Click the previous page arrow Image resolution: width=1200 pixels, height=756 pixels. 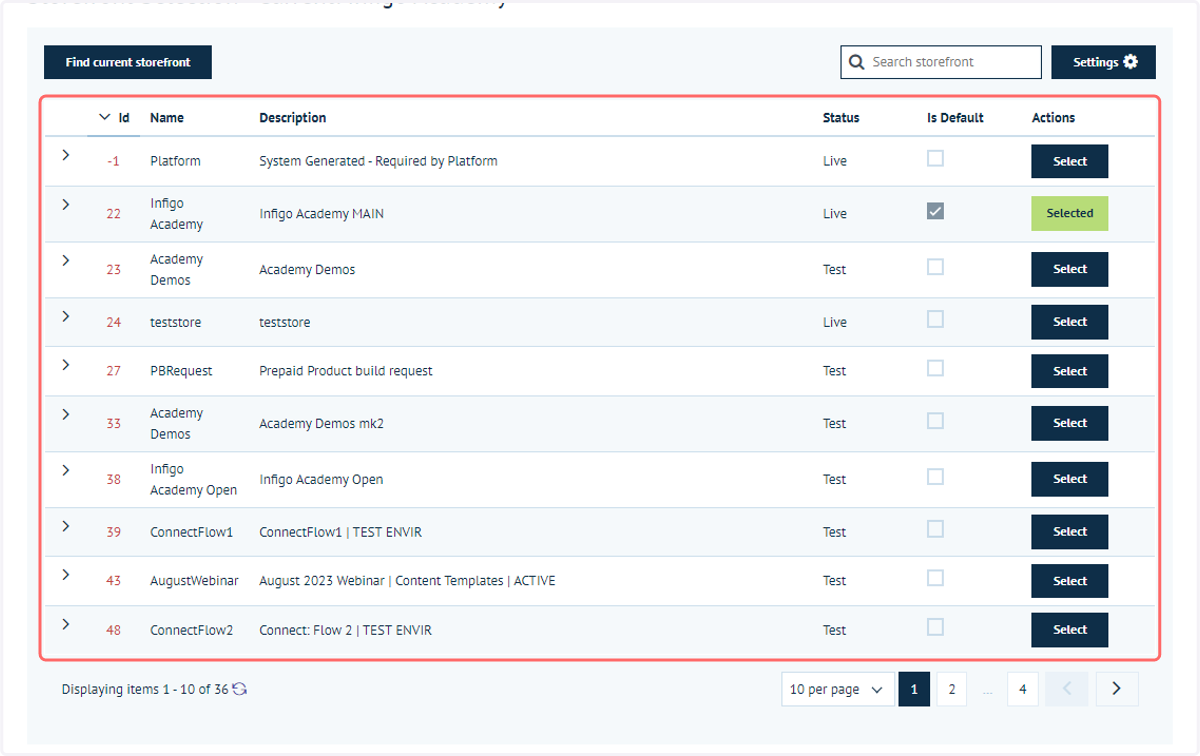point(1067,689)
